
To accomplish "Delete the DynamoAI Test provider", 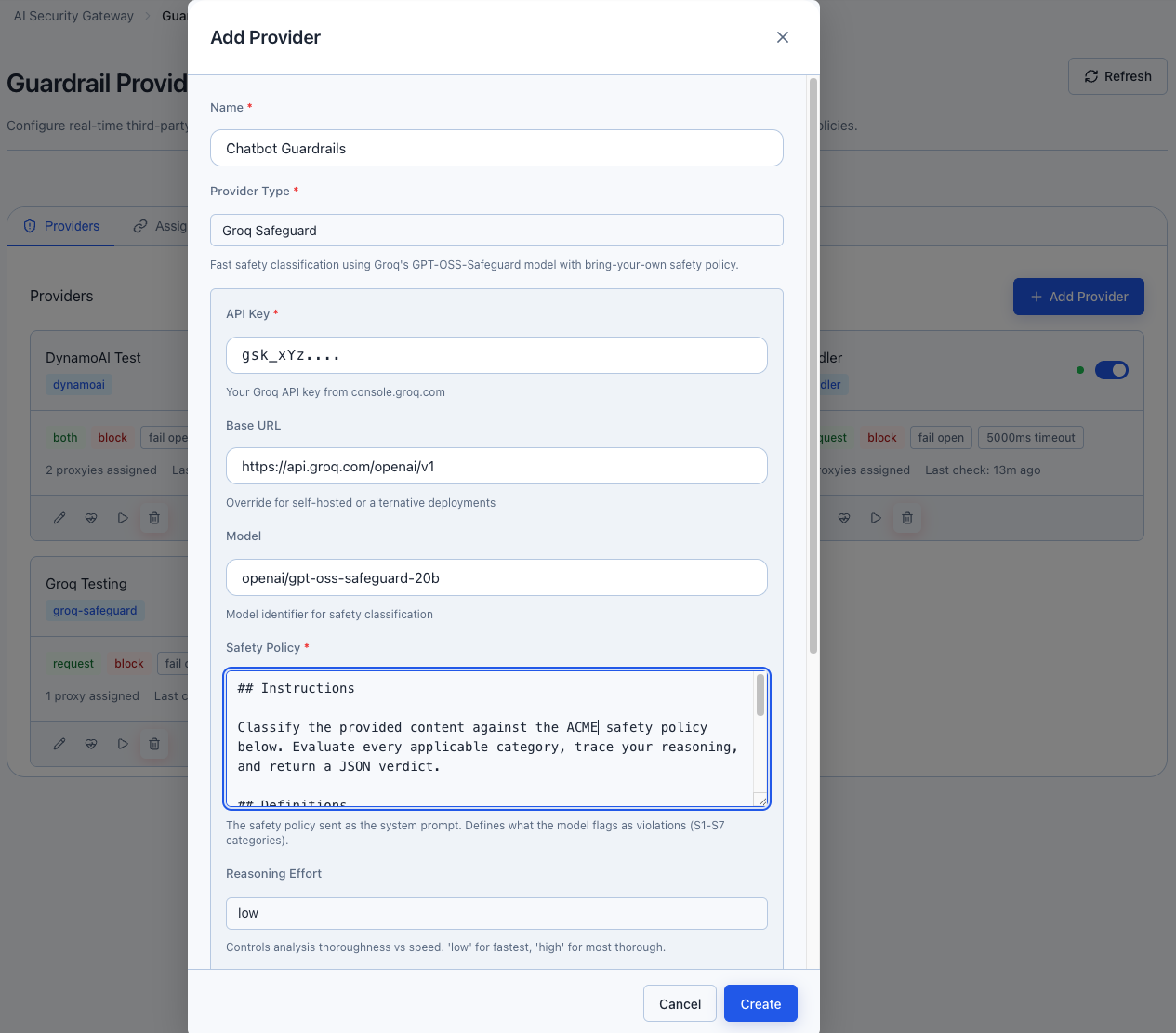I will [154, 518].
